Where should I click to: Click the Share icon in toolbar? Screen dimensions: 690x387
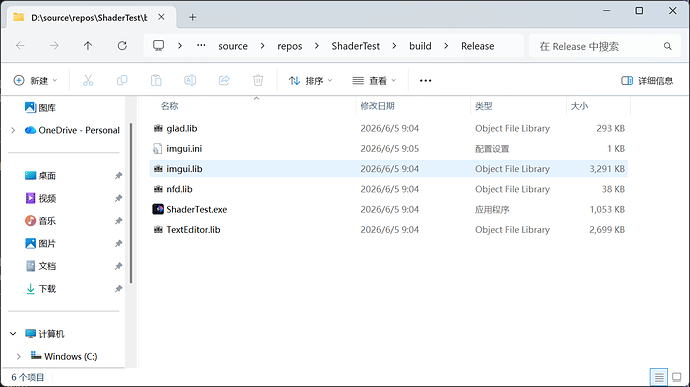[224, 81]
